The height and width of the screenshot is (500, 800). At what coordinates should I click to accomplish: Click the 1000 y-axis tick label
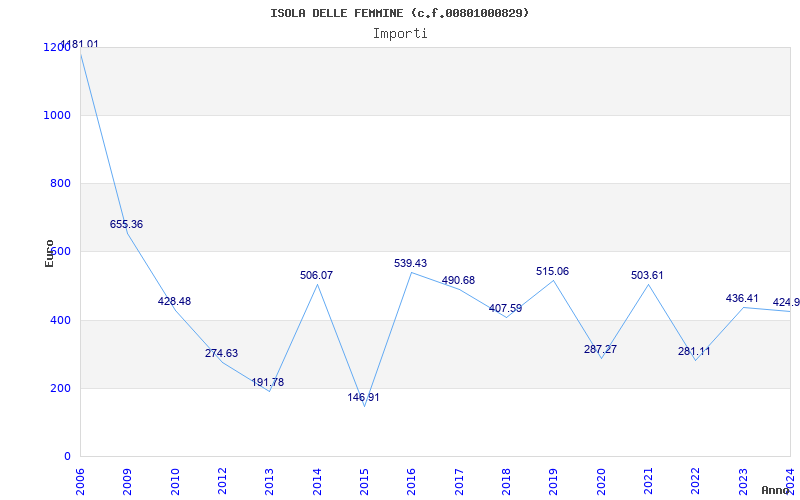59,116
